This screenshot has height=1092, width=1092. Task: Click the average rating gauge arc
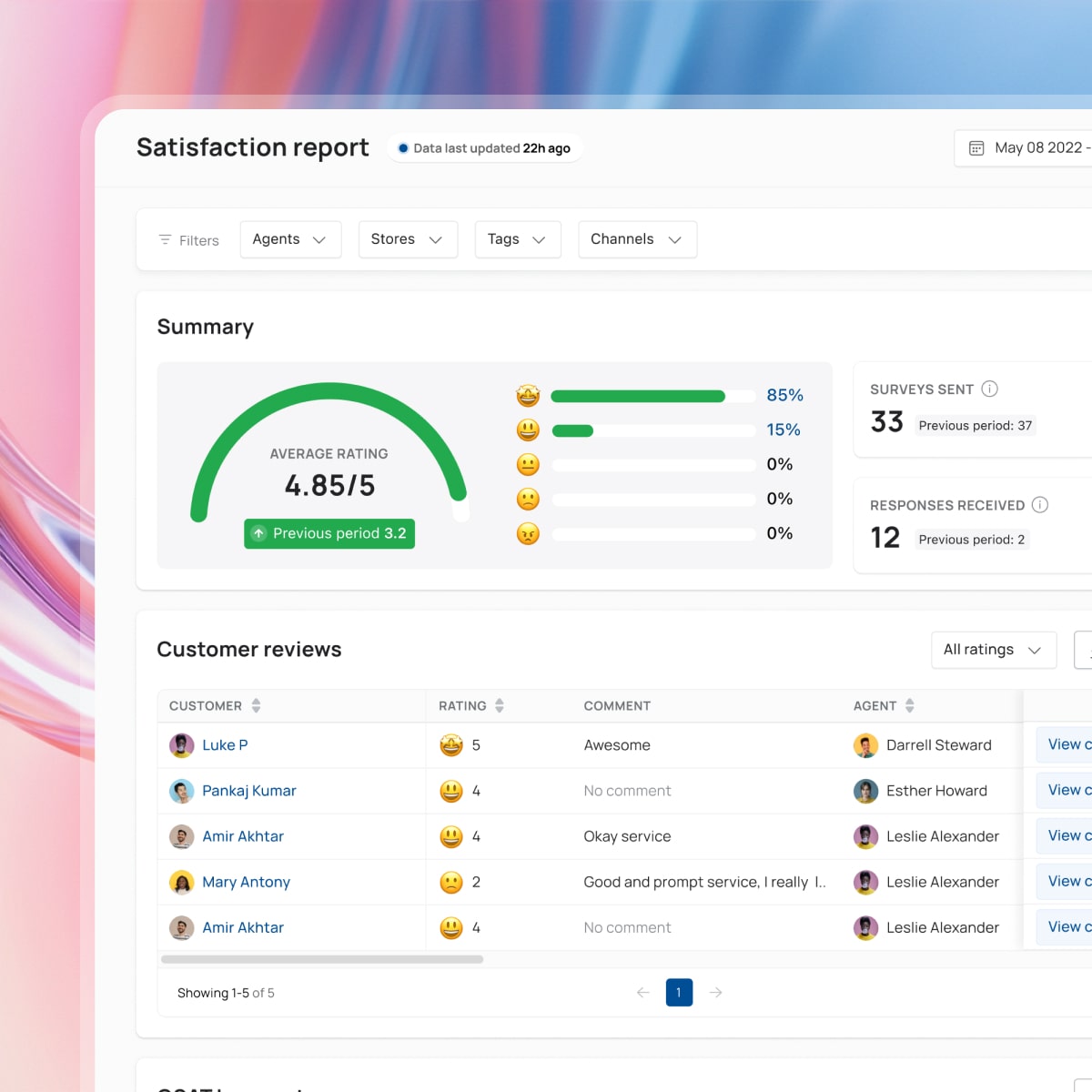tap(329, 392)
